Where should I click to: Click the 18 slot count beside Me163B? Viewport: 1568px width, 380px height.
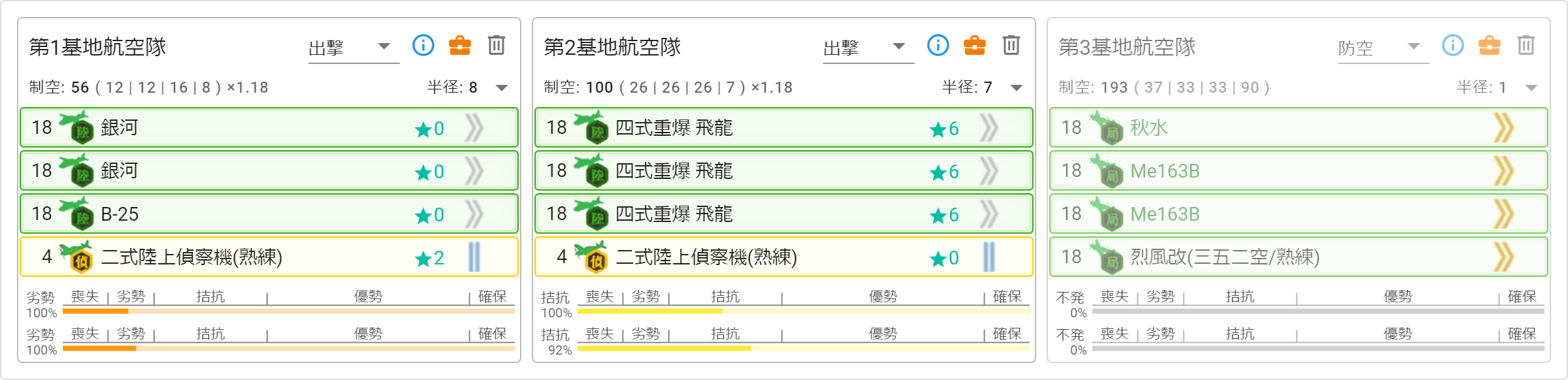[1071, 171]
